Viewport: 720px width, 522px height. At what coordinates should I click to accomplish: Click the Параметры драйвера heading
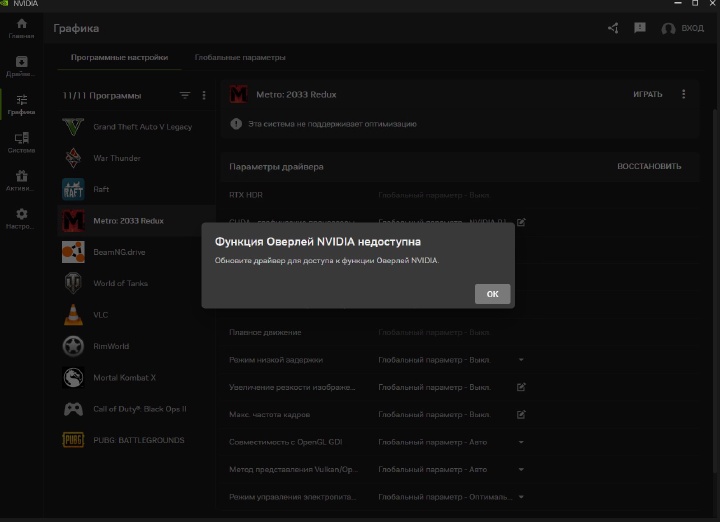[x=276, y=167]
